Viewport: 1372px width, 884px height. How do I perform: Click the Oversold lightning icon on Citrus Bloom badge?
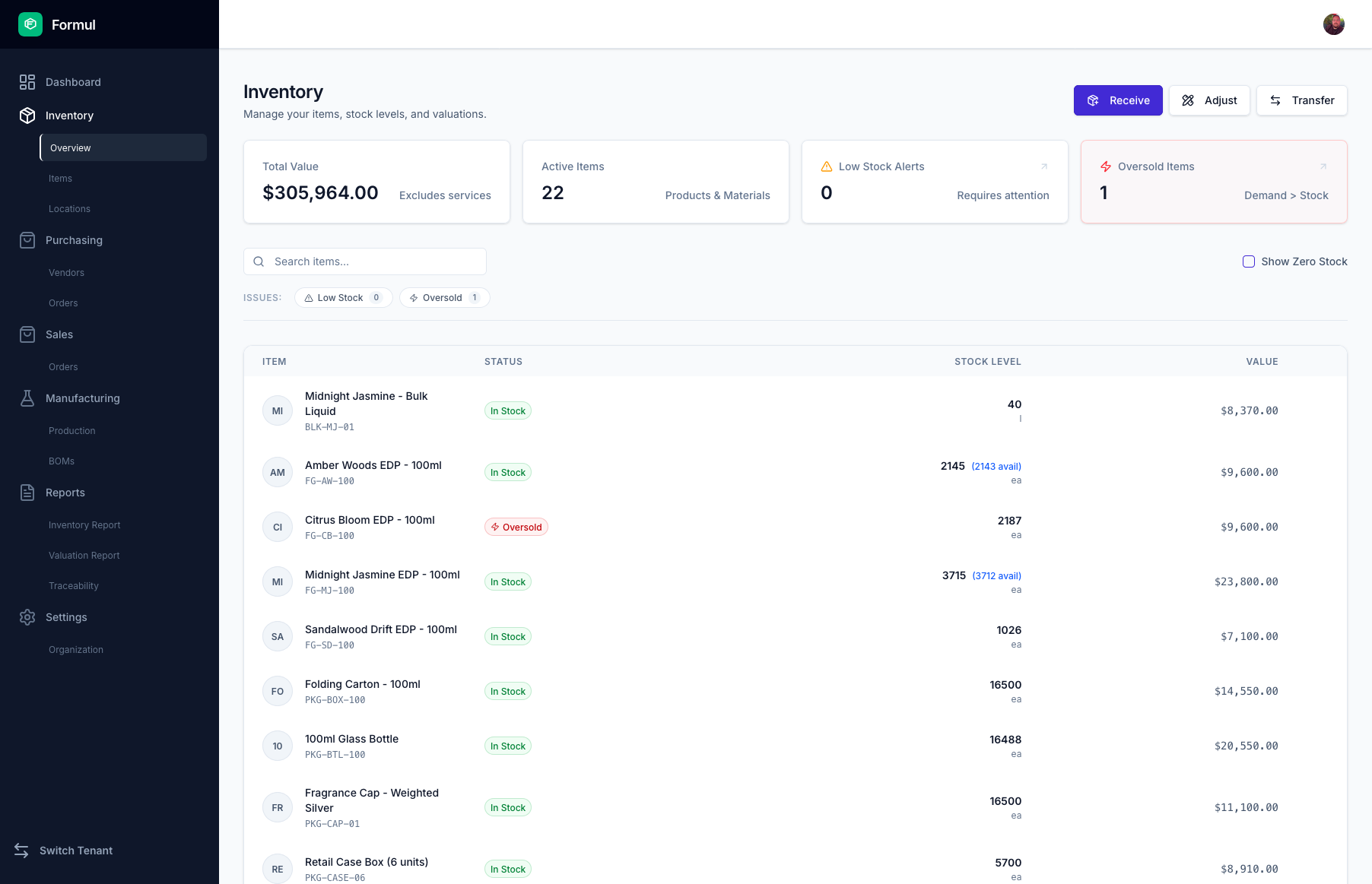click(x=494, y=526)
